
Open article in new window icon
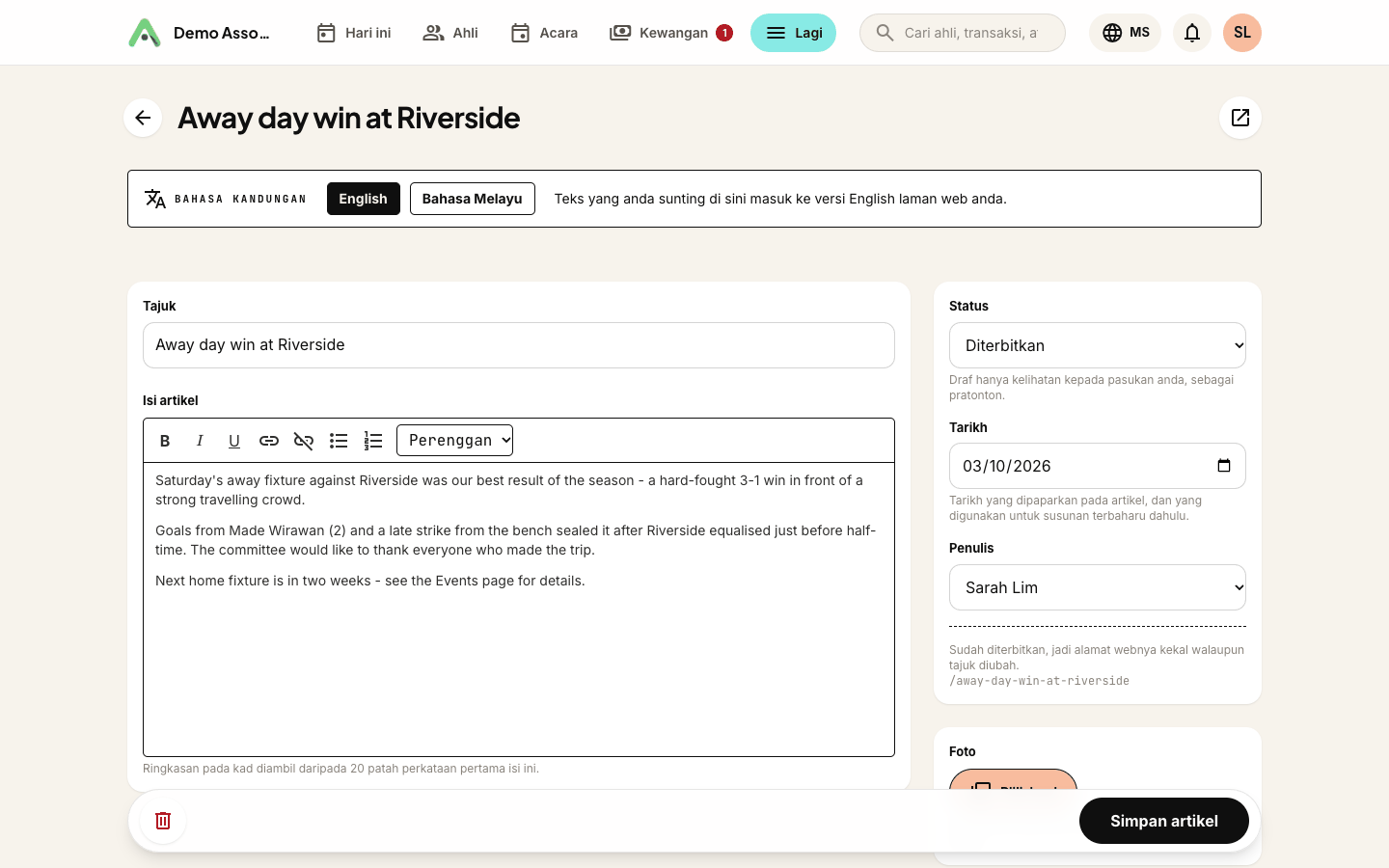pos(1240,118)
